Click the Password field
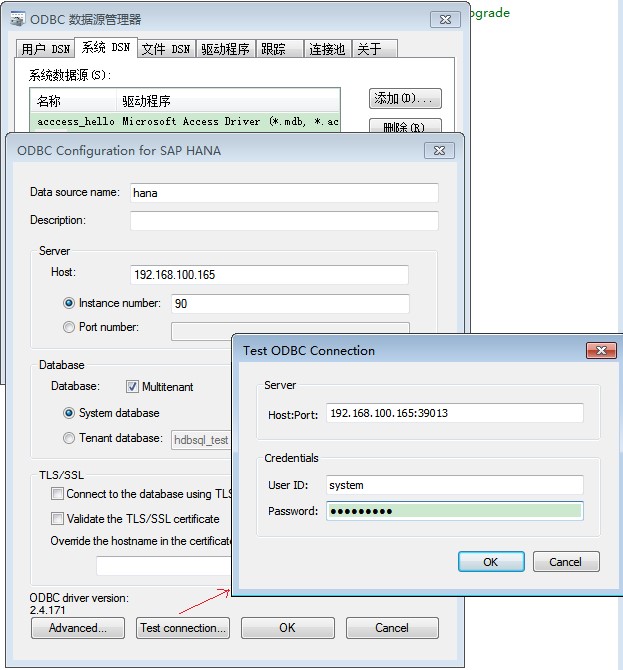The image size is (623, 670). 454,511
